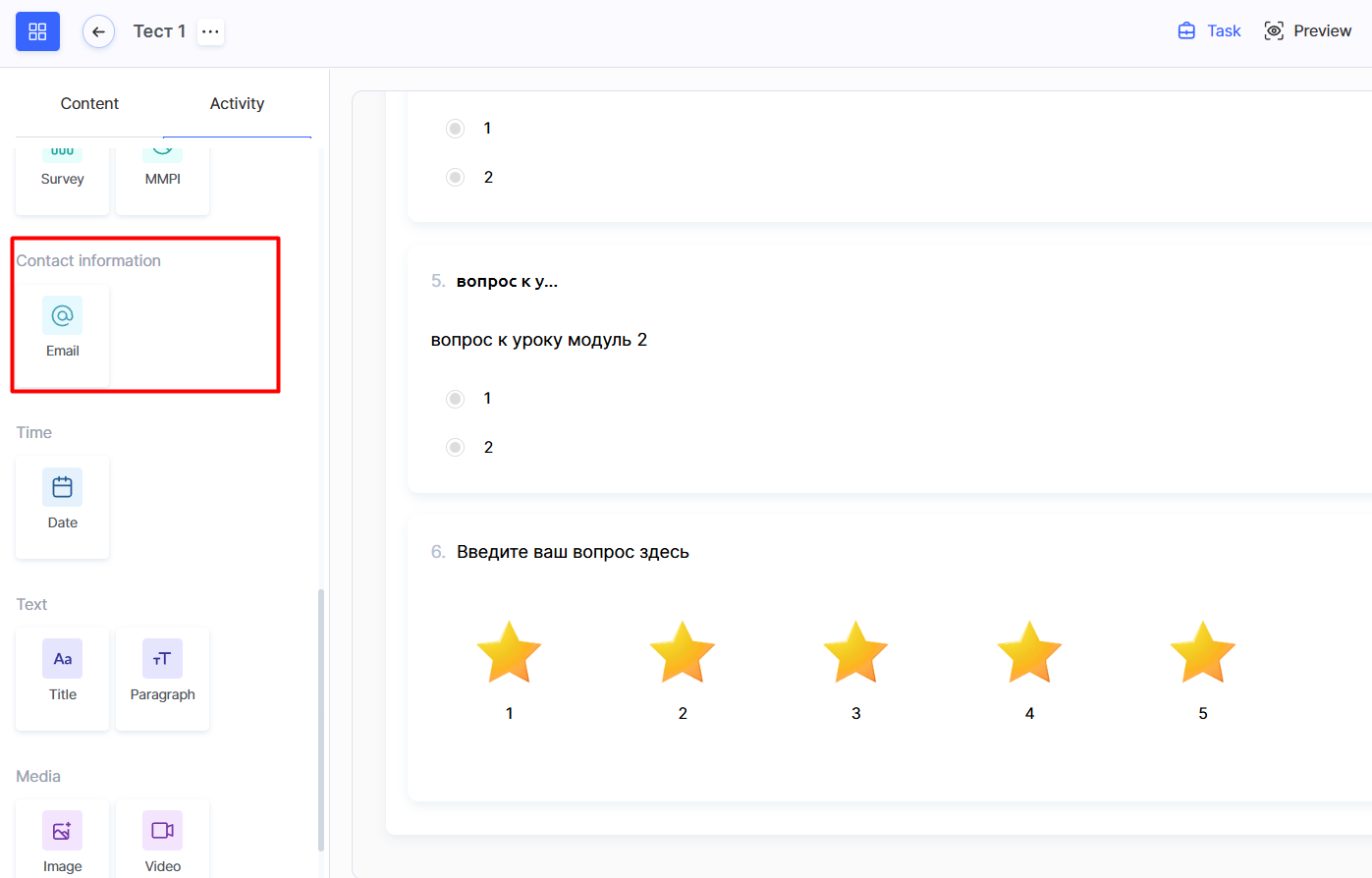Image resolution: width=1372 pixels, height=878 pixels.
Task: Add the MMPI element
Action: click(x=162, y=172)
